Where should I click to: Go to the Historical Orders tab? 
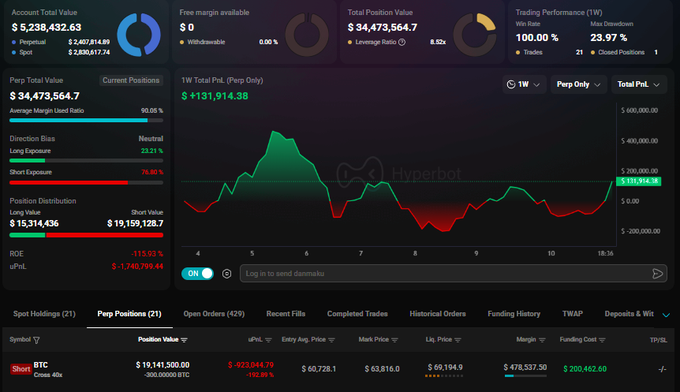click(x=438, y=314)
